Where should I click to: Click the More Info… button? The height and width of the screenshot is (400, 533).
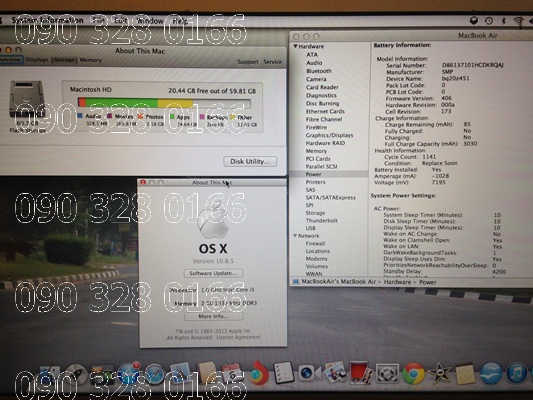pyautogui.click(x=213, y=316)
